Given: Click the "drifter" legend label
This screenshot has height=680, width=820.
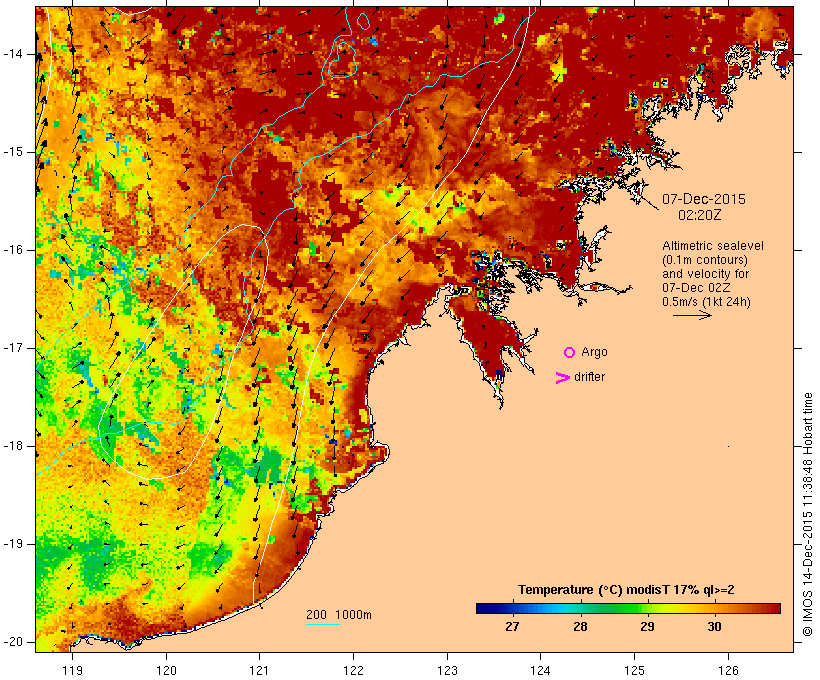Looking at the screenshot, I should click(589, 377).
